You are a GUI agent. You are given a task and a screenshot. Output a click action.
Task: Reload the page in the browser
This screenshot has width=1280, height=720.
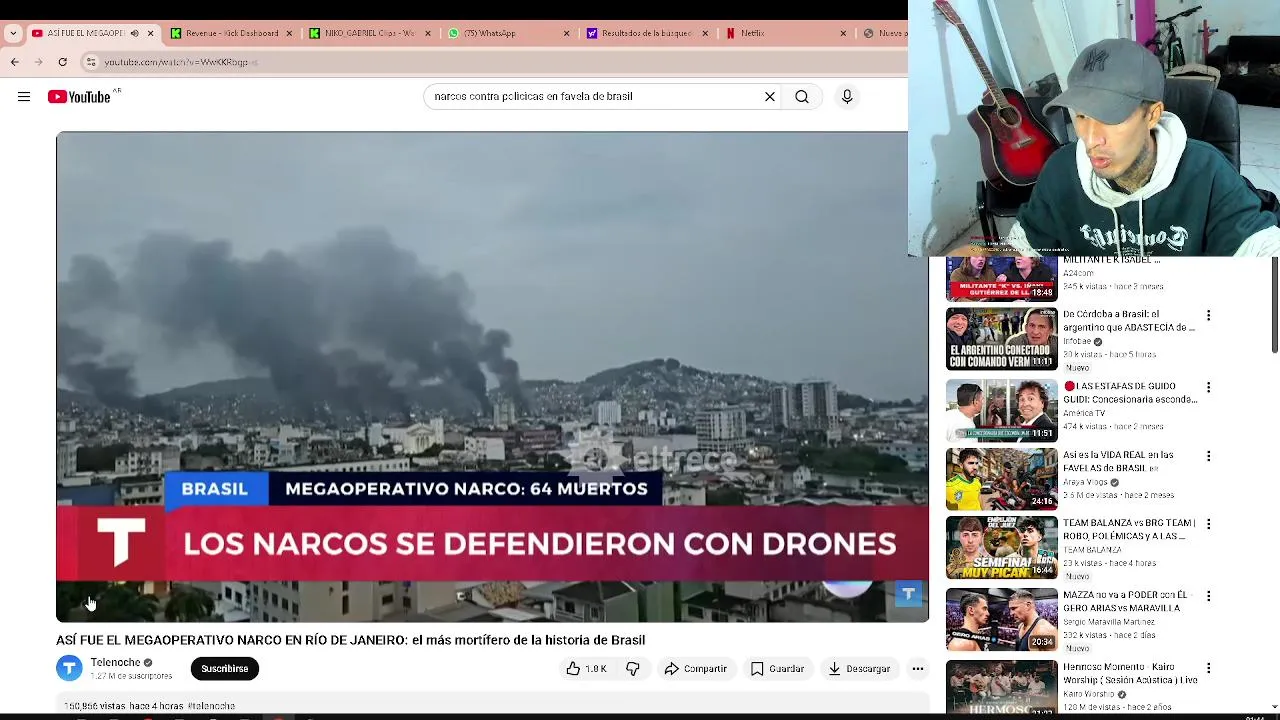pos(62,62)
